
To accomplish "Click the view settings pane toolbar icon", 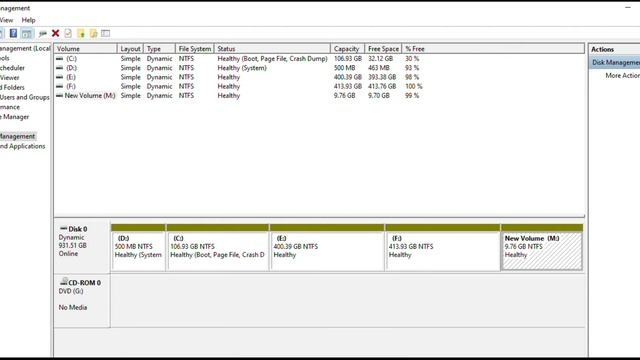I will pos(105,33).
